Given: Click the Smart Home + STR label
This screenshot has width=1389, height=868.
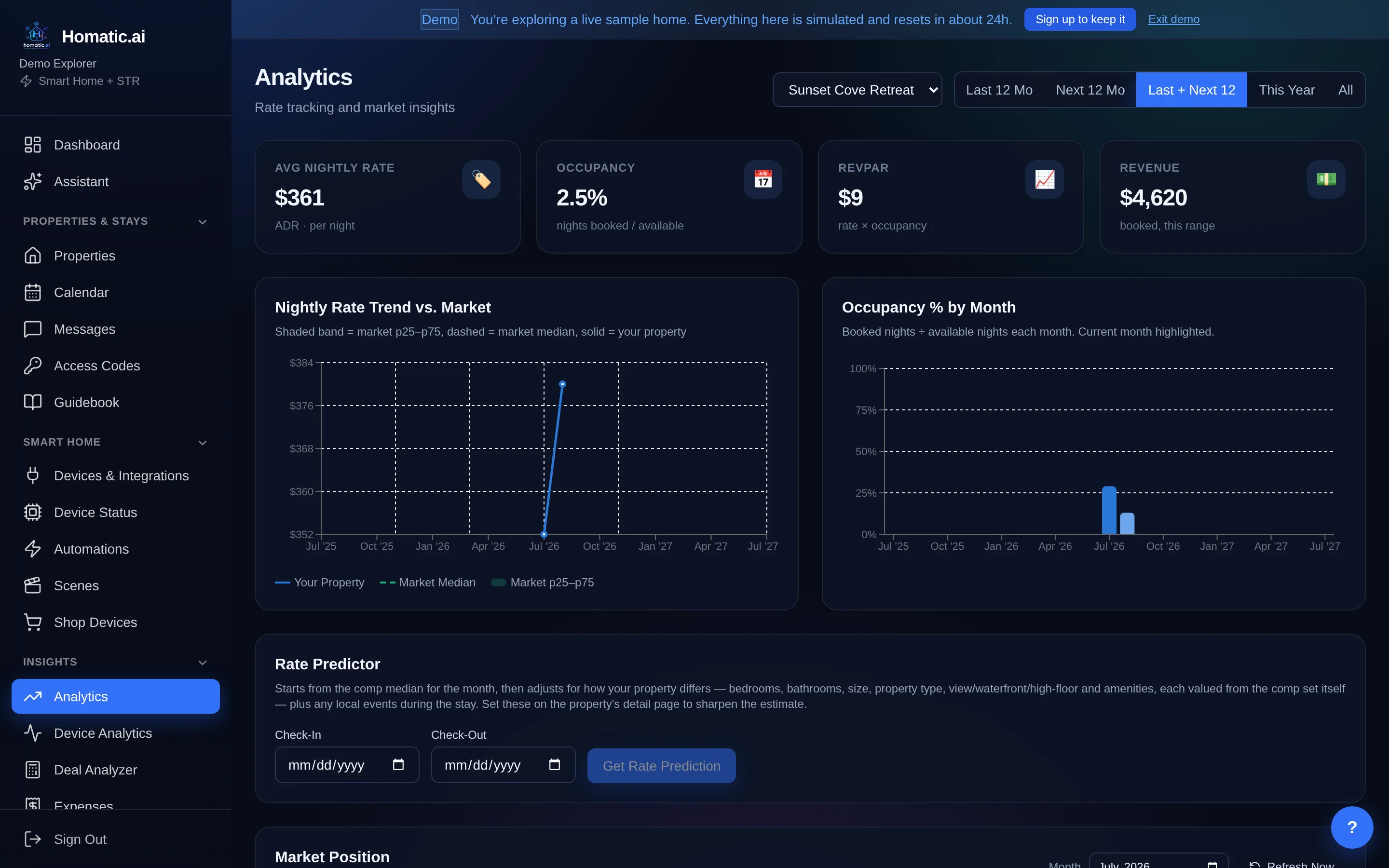Looking at the screenshot, I should pos(89,81).
